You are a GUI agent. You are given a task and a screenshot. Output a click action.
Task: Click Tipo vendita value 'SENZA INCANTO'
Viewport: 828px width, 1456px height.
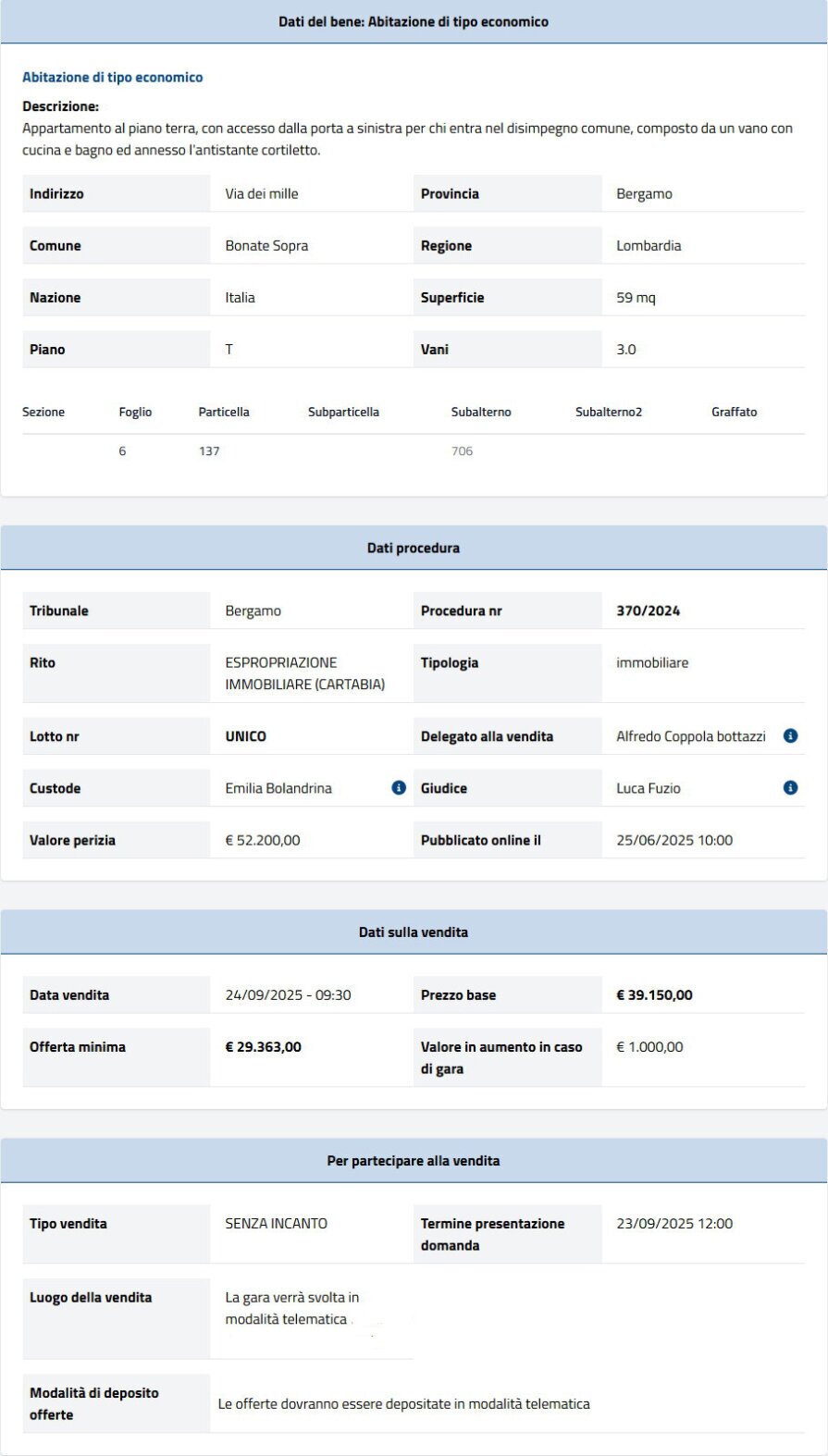[x=276, y=1224]
